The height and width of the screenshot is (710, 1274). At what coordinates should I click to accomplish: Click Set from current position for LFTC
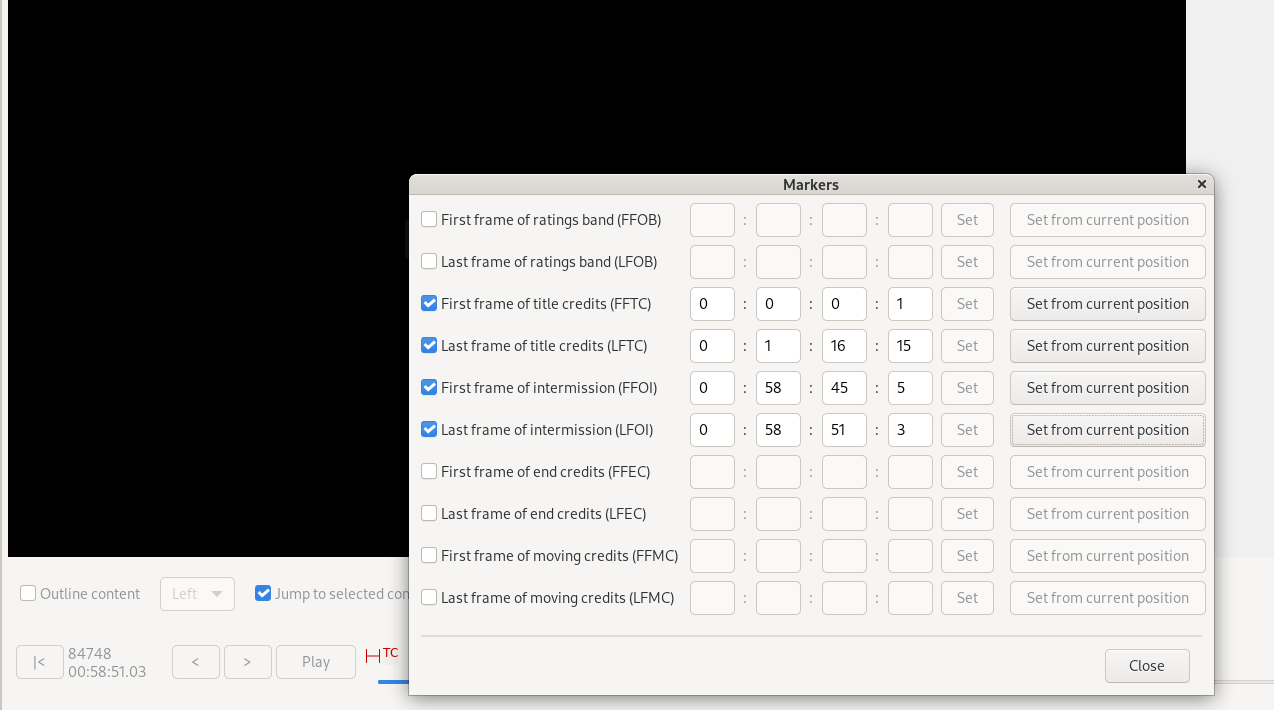click(x=1107, y=346)
